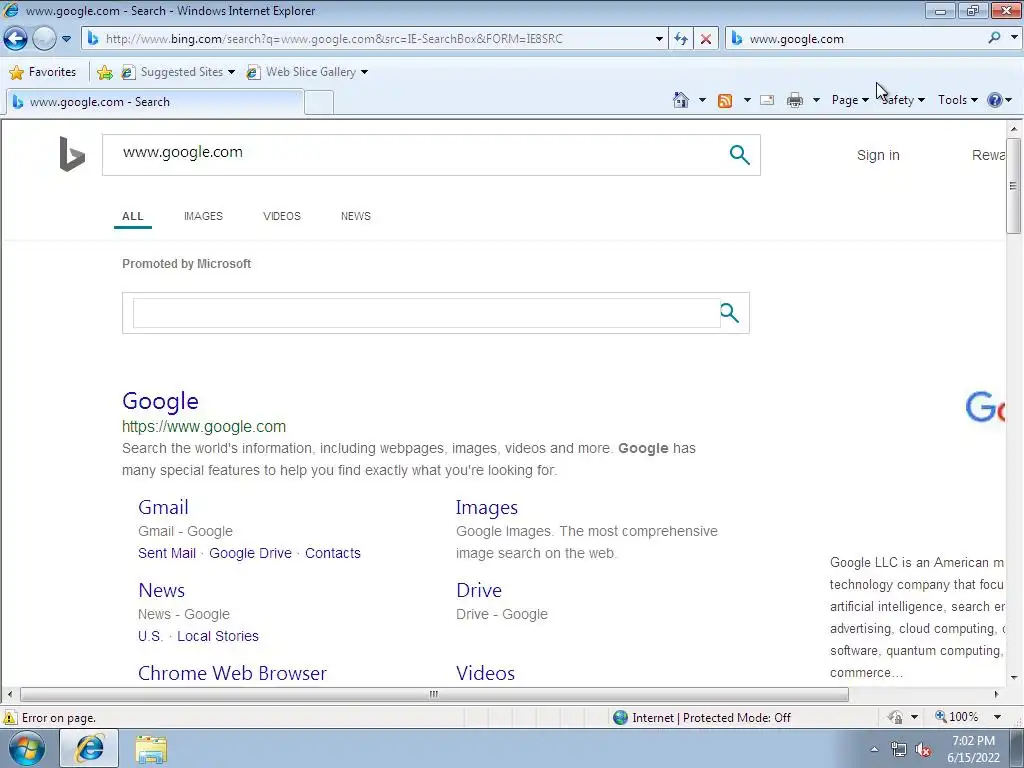
Task: Click the browser Forward arrow button
Action: pyautogui.click(x=44, y=39)
